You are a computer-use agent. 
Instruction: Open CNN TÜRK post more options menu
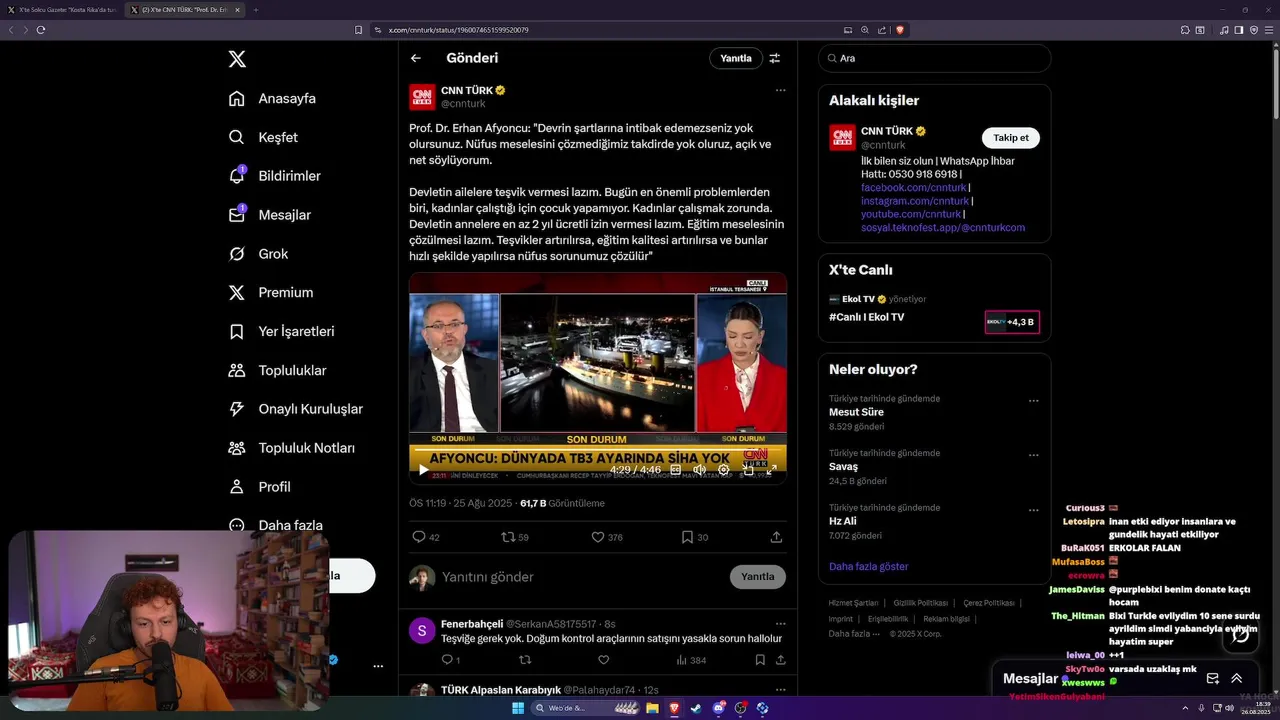click(x=781, y=90)
